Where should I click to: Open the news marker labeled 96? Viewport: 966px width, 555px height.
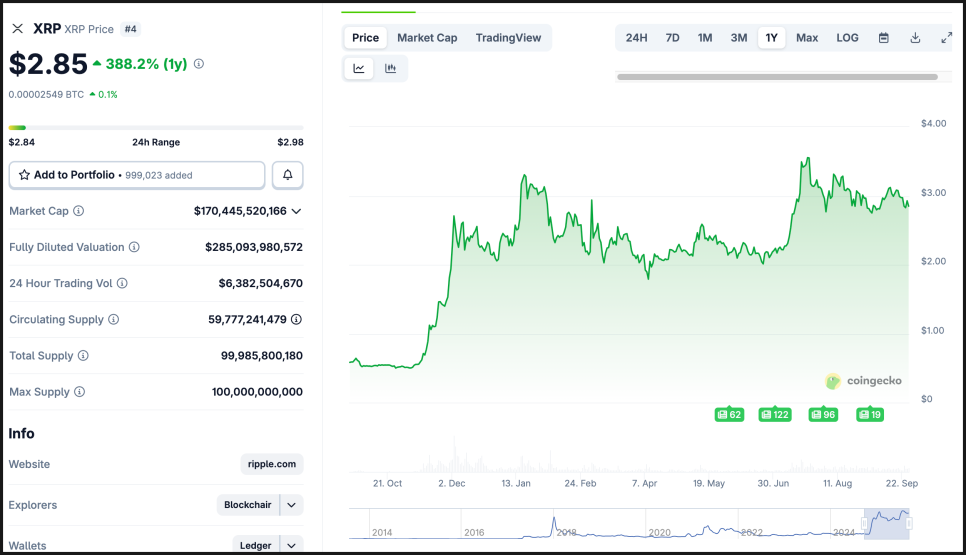tap(823, 415)
